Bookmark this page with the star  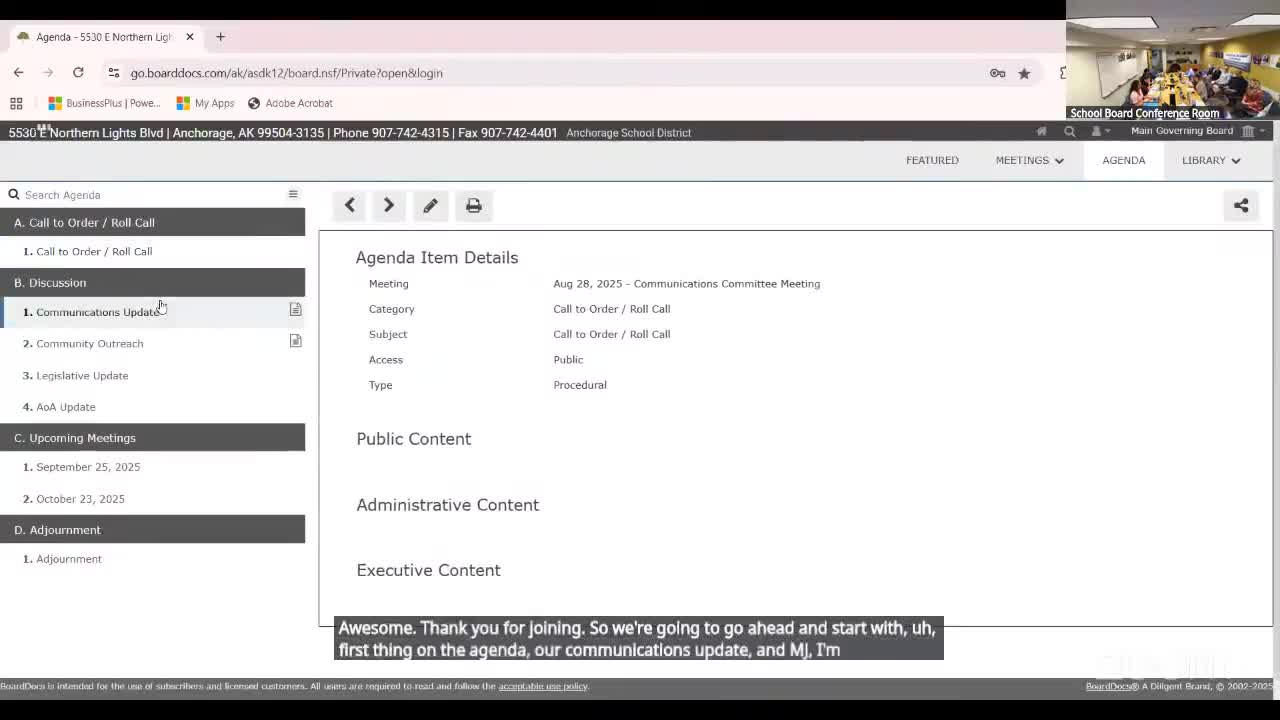pyautogui.click(x=1024, y=73)
